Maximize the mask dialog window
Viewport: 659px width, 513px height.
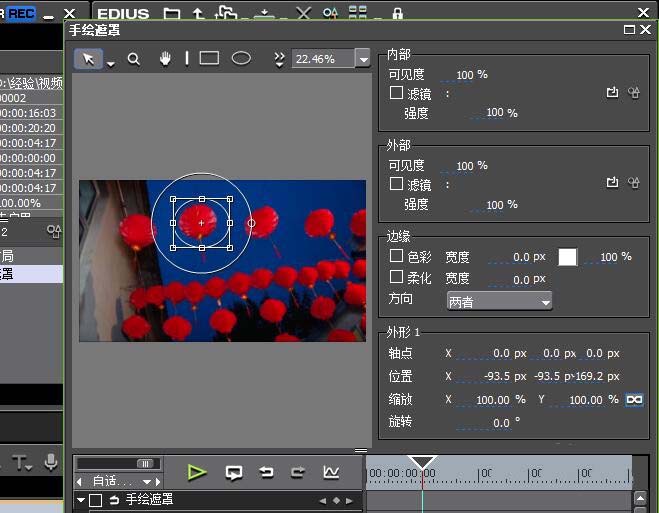pyautogui.click(x=629, y=29)
